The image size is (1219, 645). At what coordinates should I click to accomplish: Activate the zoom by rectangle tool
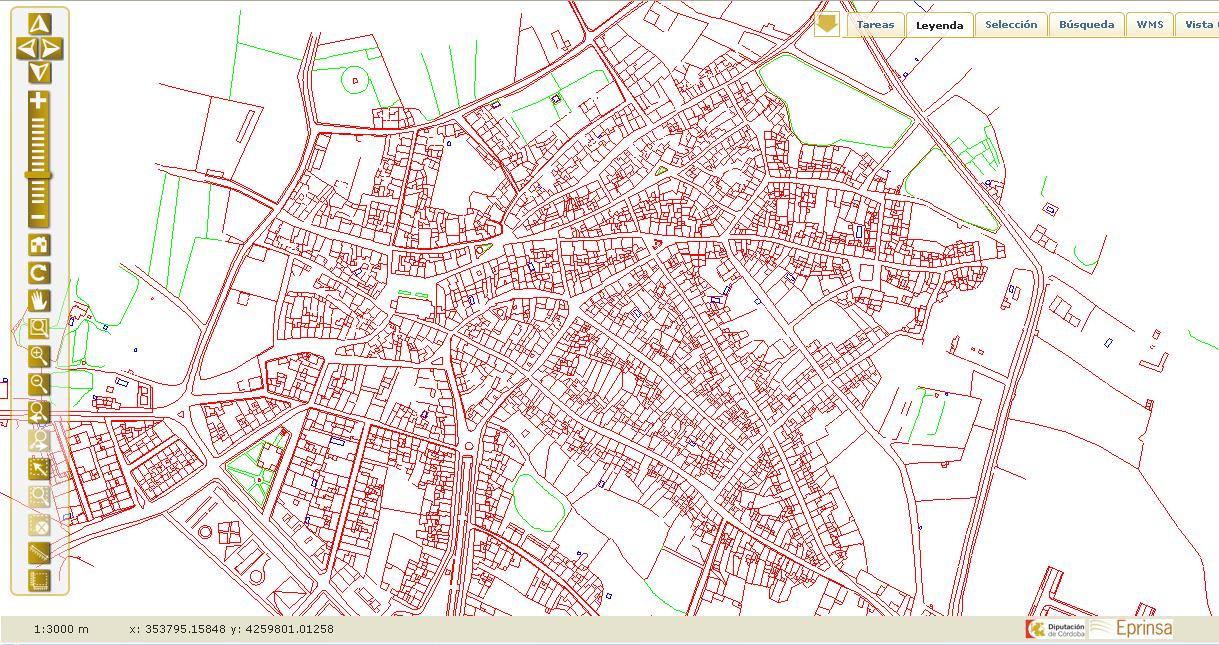38,327
